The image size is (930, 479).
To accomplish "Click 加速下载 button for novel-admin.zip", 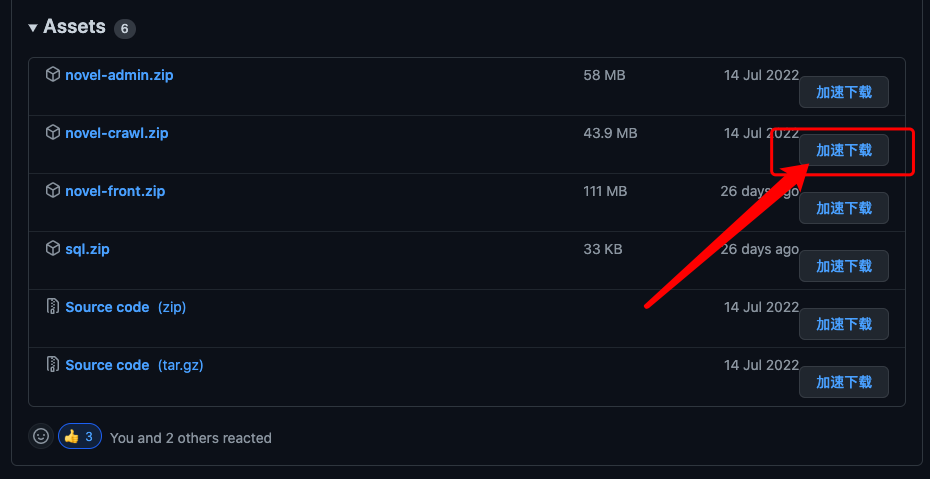I will [x=843, y=92].
